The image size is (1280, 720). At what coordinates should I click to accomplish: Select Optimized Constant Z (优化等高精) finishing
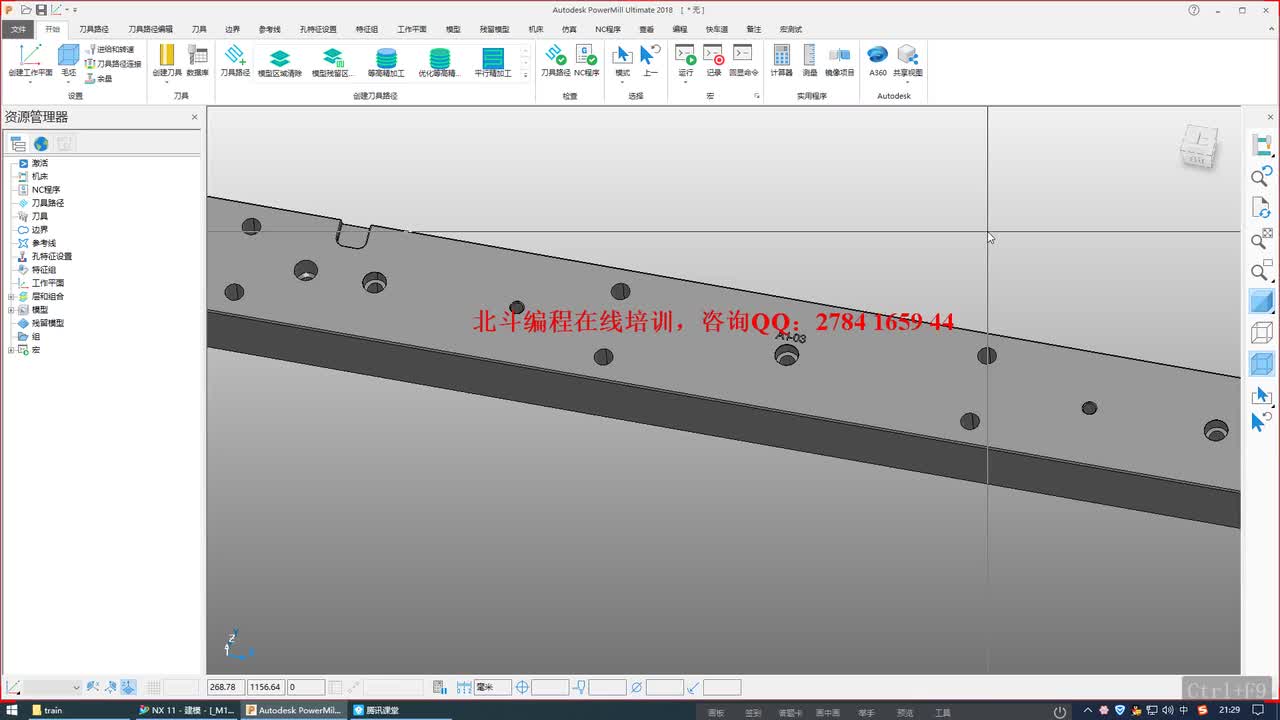[440, 62]
